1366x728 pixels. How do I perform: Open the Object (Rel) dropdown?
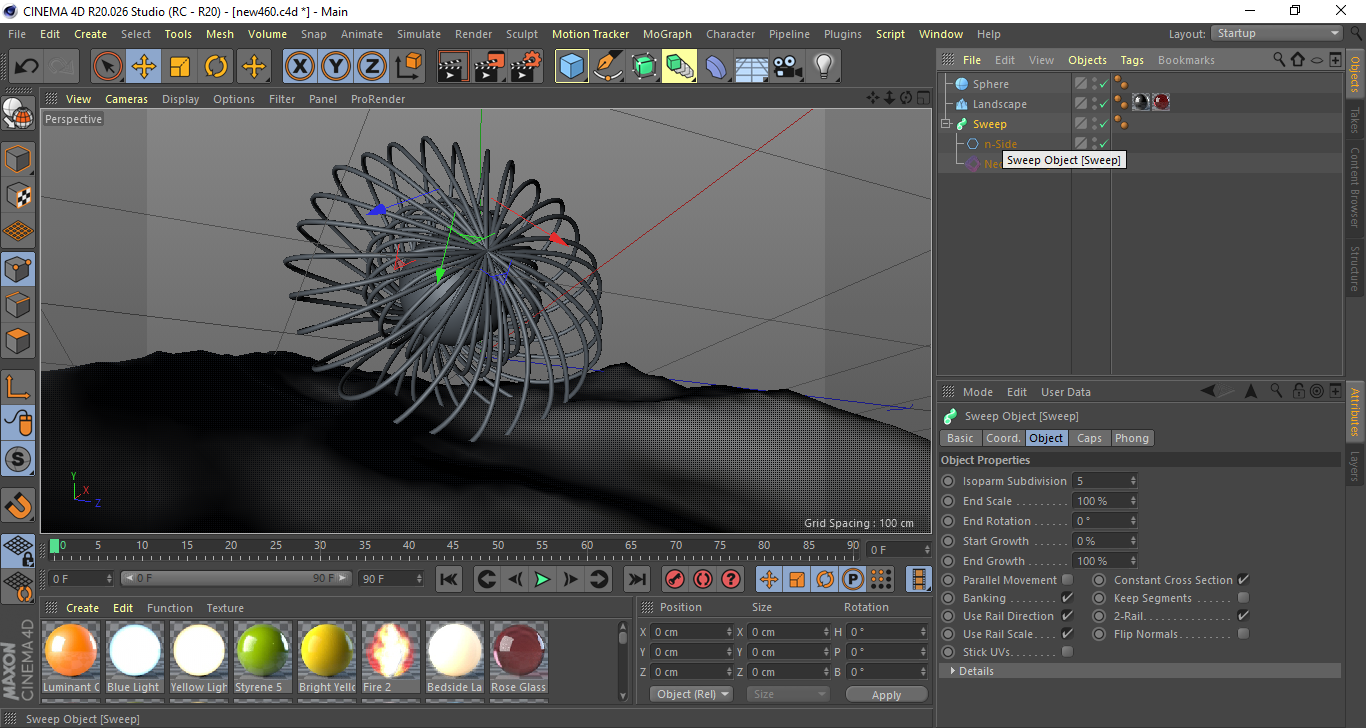(691, 694)
